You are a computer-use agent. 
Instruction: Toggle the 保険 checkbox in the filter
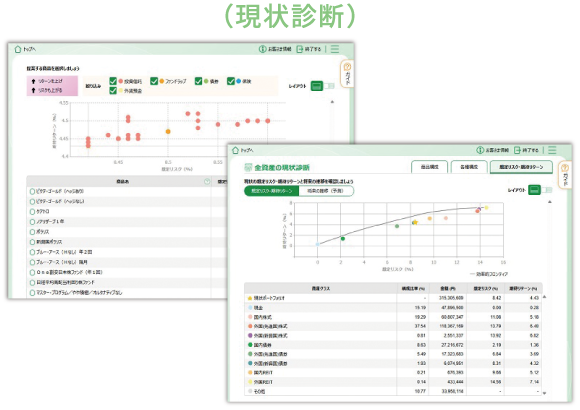click(230, 81)
